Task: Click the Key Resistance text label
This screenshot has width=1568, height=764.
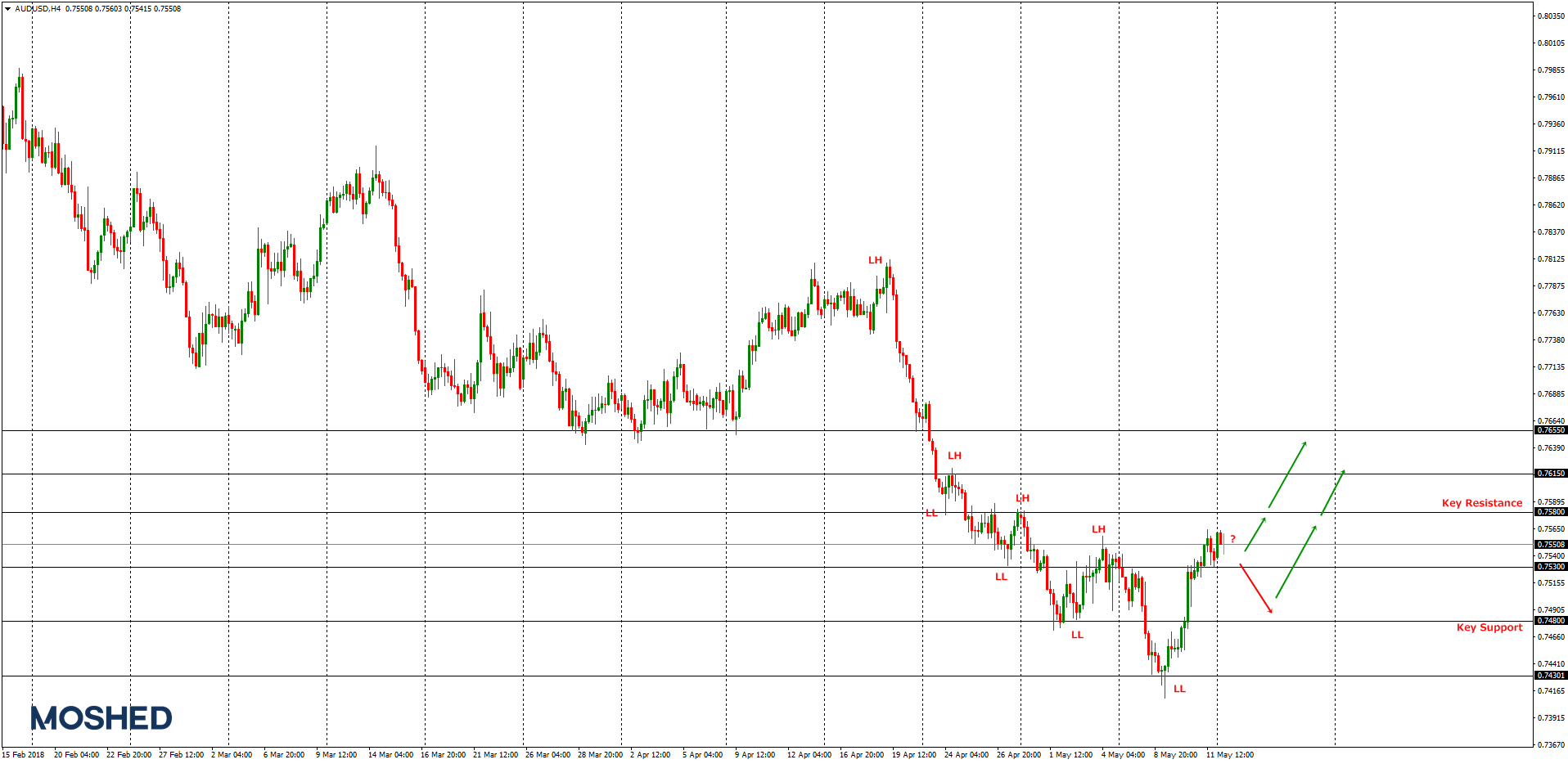Action: 1481,503
